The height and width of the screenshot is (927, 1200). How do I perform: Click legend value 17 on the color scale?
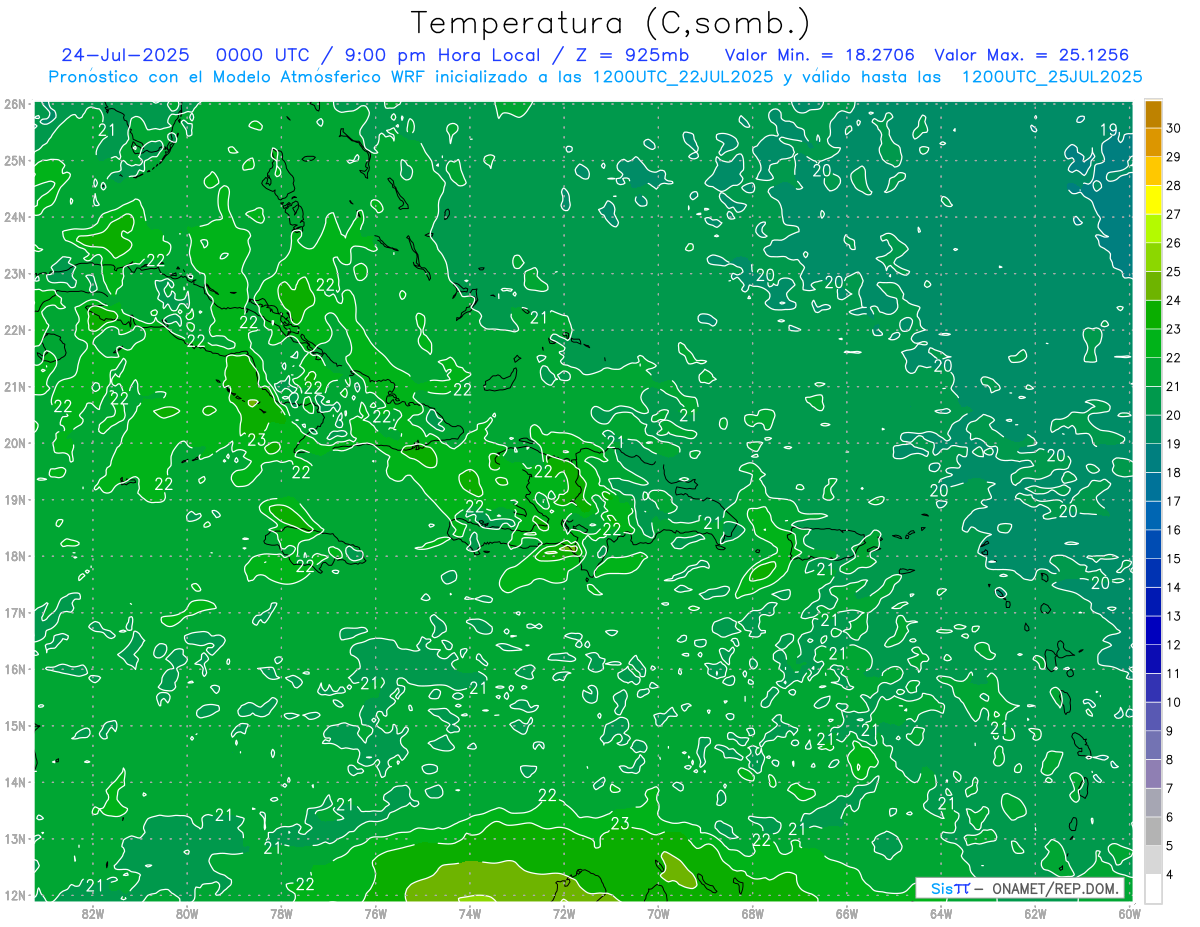tap(1174, 501)
